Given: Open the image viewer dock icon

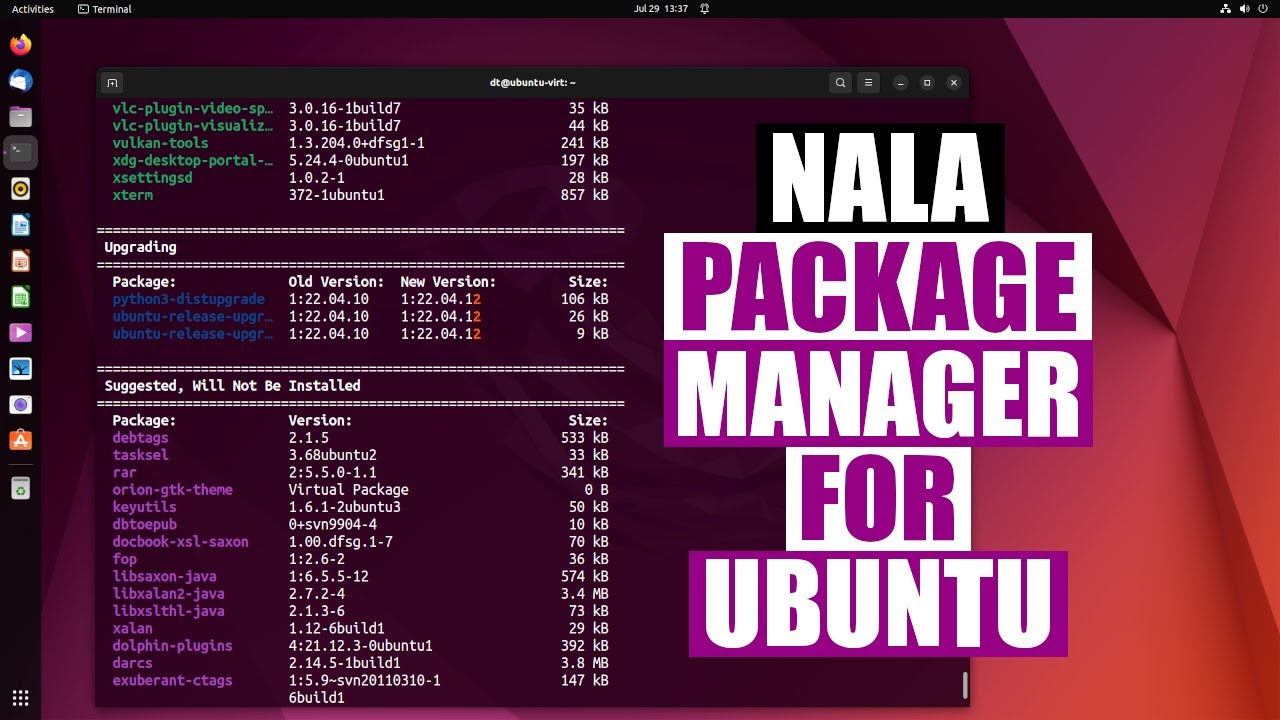Looking at the screenshot, I should click(21, 369).
